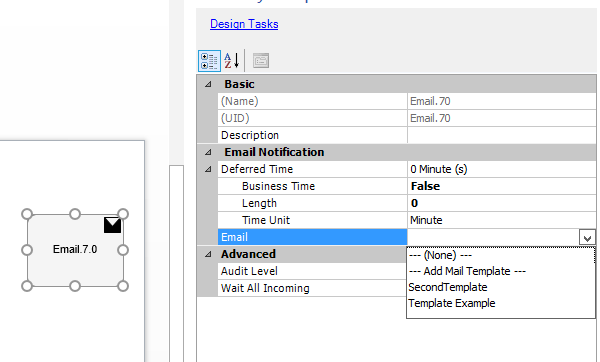This screenshot has width=600, height=362.
Task: Select the Length property label
Action: [x=313, y=203]
